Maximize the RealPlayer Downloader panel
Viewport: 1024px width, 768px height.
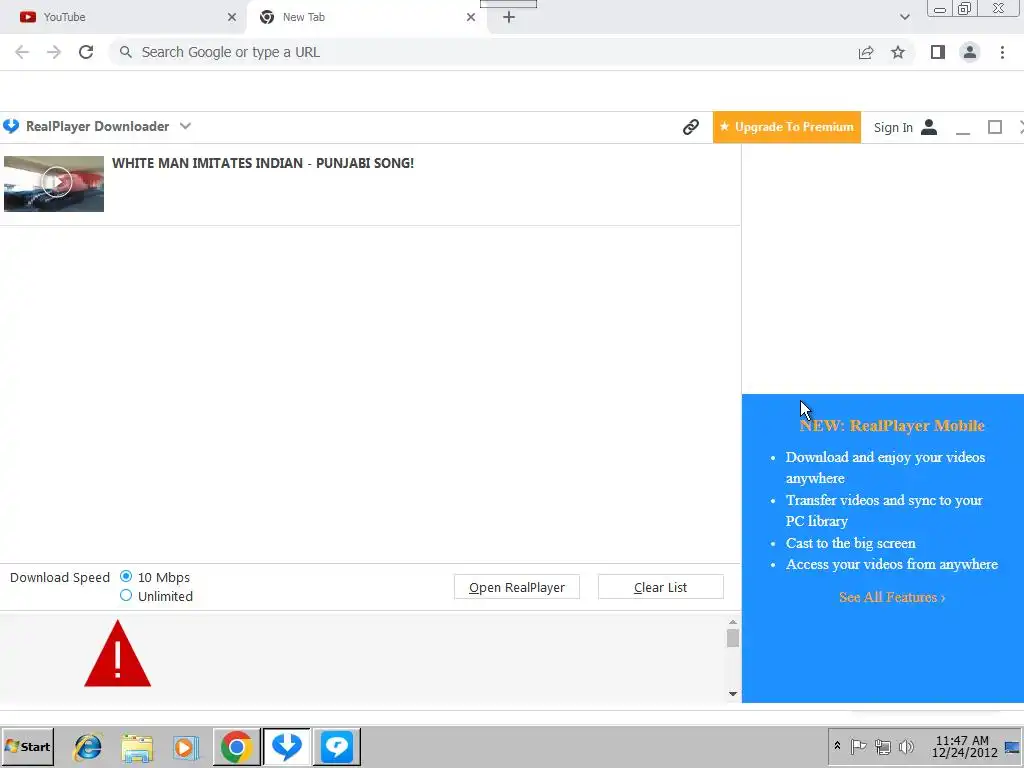pos(995,127)
